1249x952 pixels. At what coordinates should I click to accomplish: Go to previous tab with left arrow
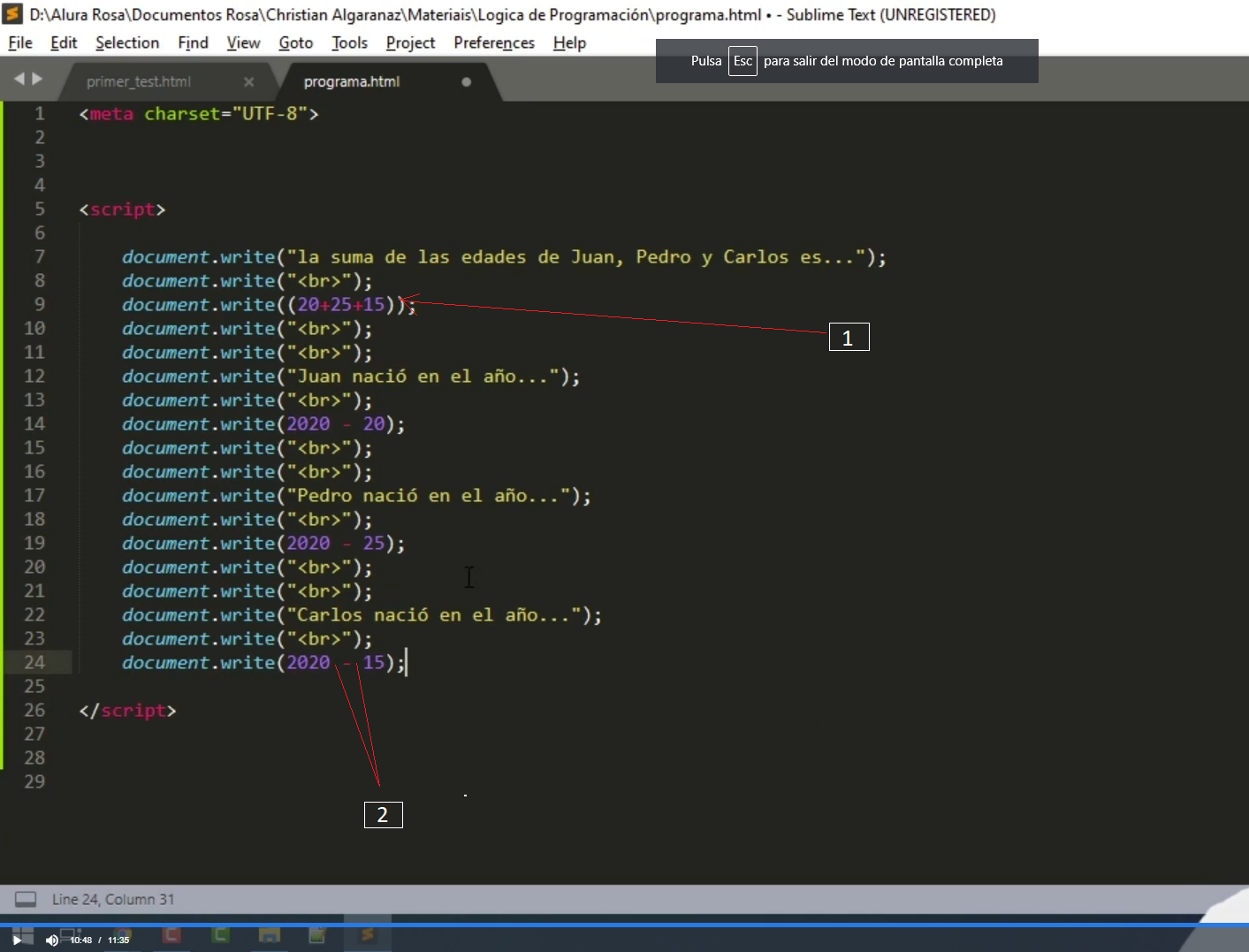[19, 79]
